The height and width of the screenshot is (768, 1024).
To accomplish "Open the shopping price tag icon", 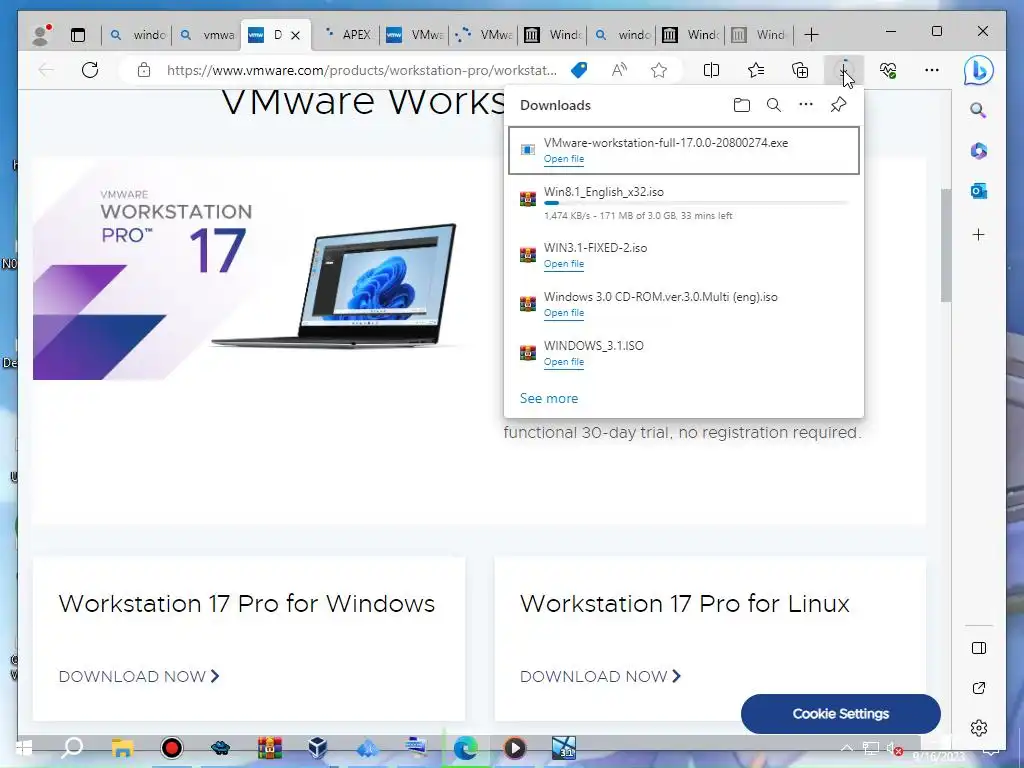I will (x=579, y=70).
